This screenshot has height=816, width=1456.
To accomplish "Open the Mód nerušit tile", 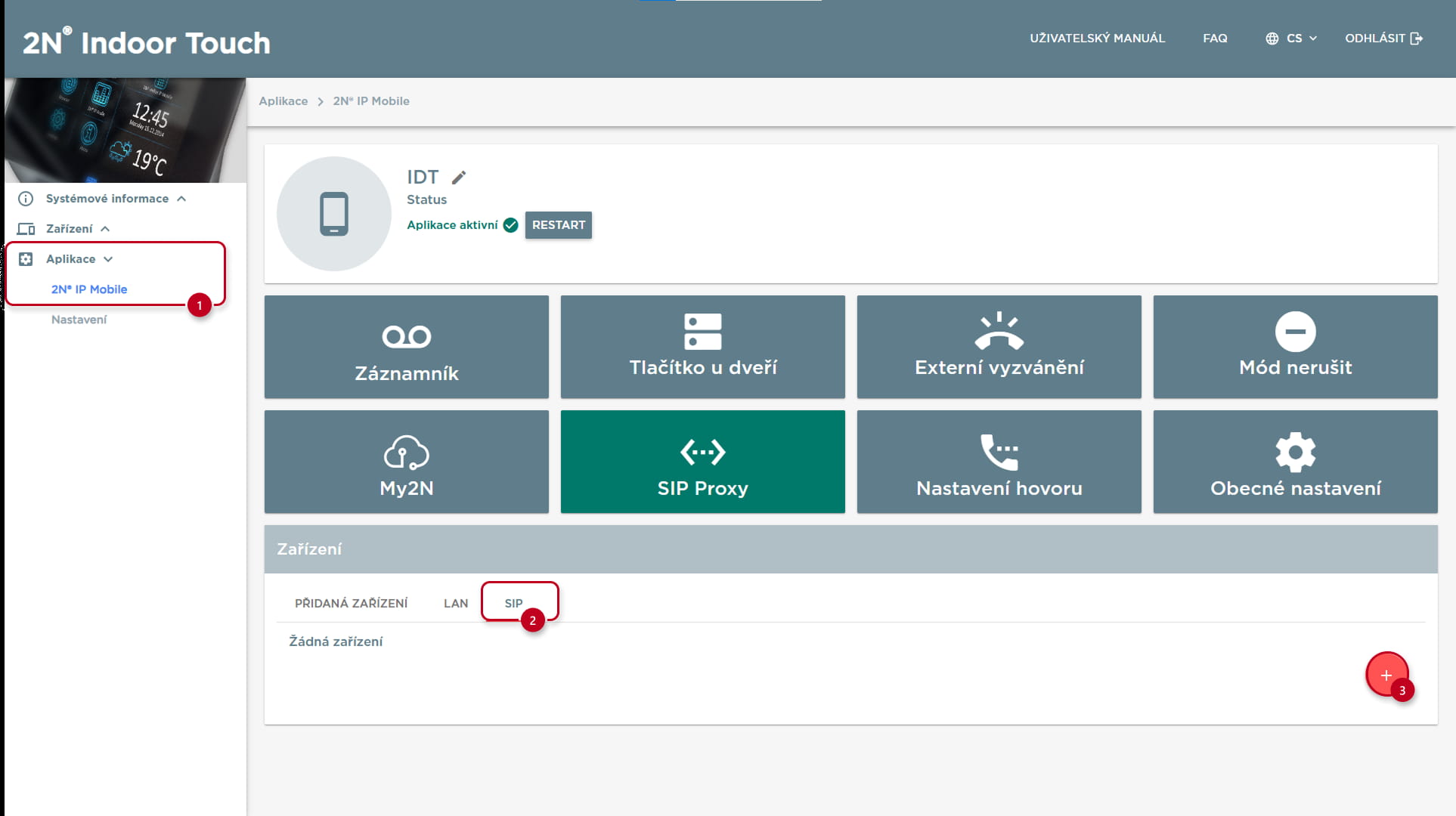I will pyautogui.click(x=1296, y=347).
